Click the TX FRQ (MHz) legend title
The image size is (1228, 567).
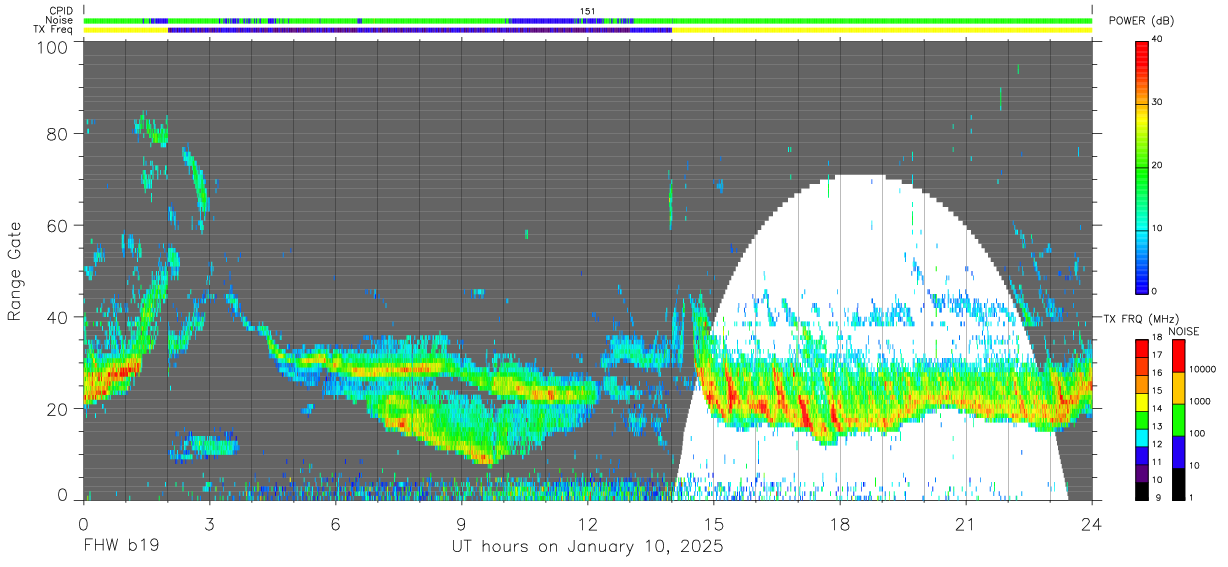1139,319
